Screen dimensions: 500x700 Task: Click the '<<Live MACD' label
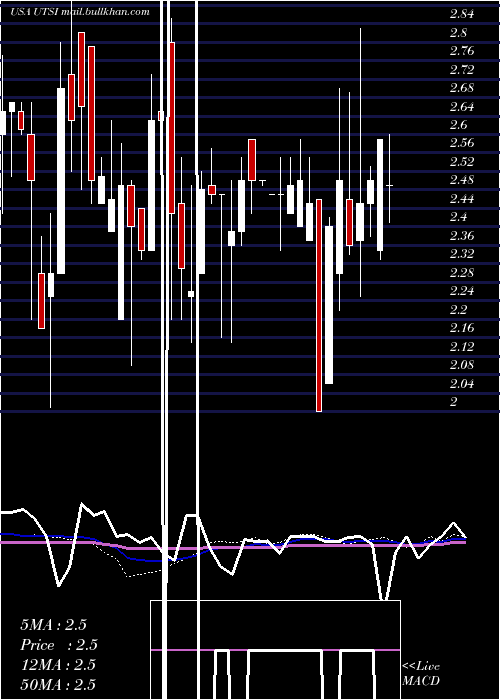click(x=421, y=674)
